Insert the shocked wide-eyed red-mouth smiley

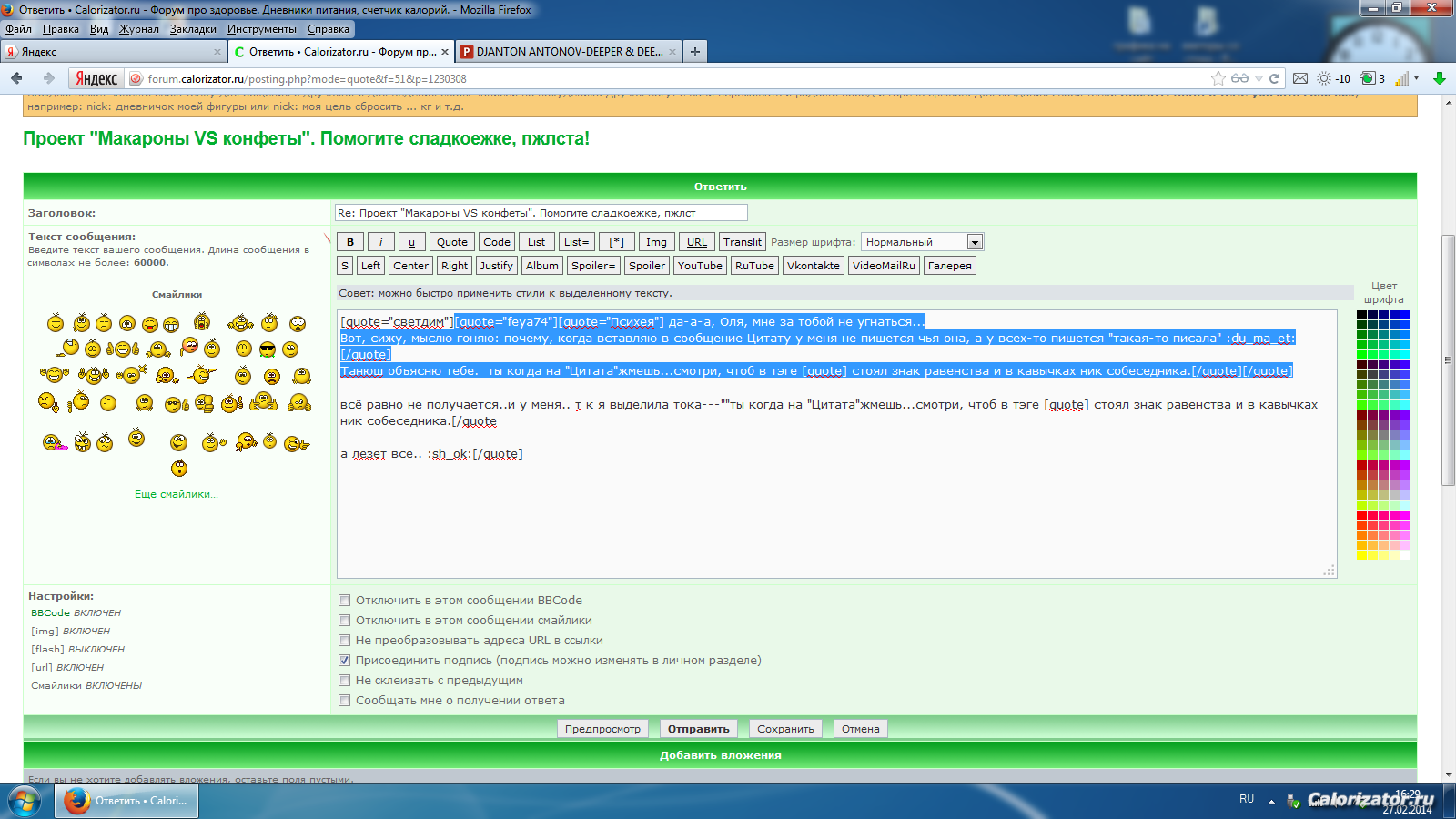coord(298,324)
